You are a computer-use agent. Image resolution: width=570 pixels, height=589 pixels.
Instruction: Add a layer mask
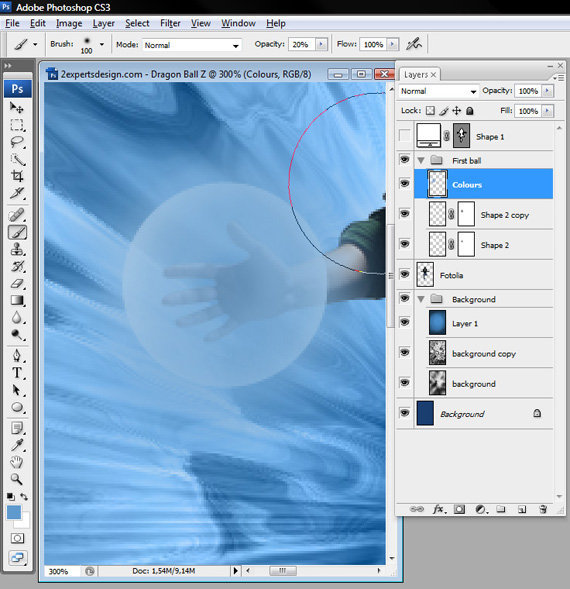click(459, 509)
